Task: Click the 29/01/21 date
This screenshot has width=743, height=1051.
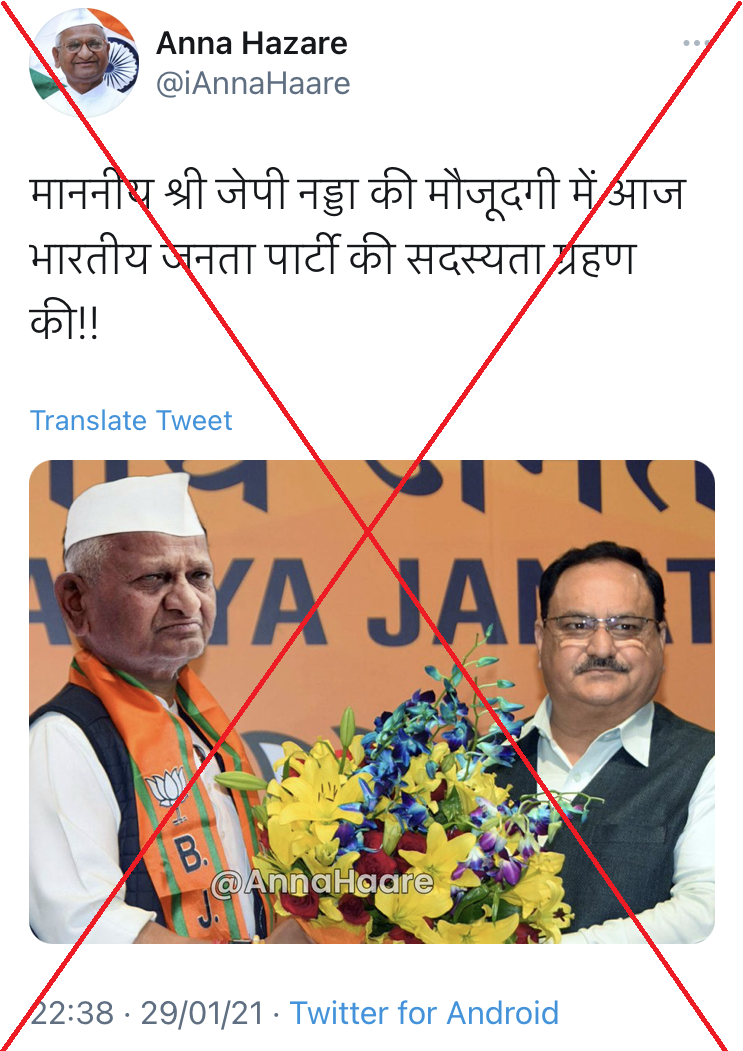Action: coord(202,1013)
